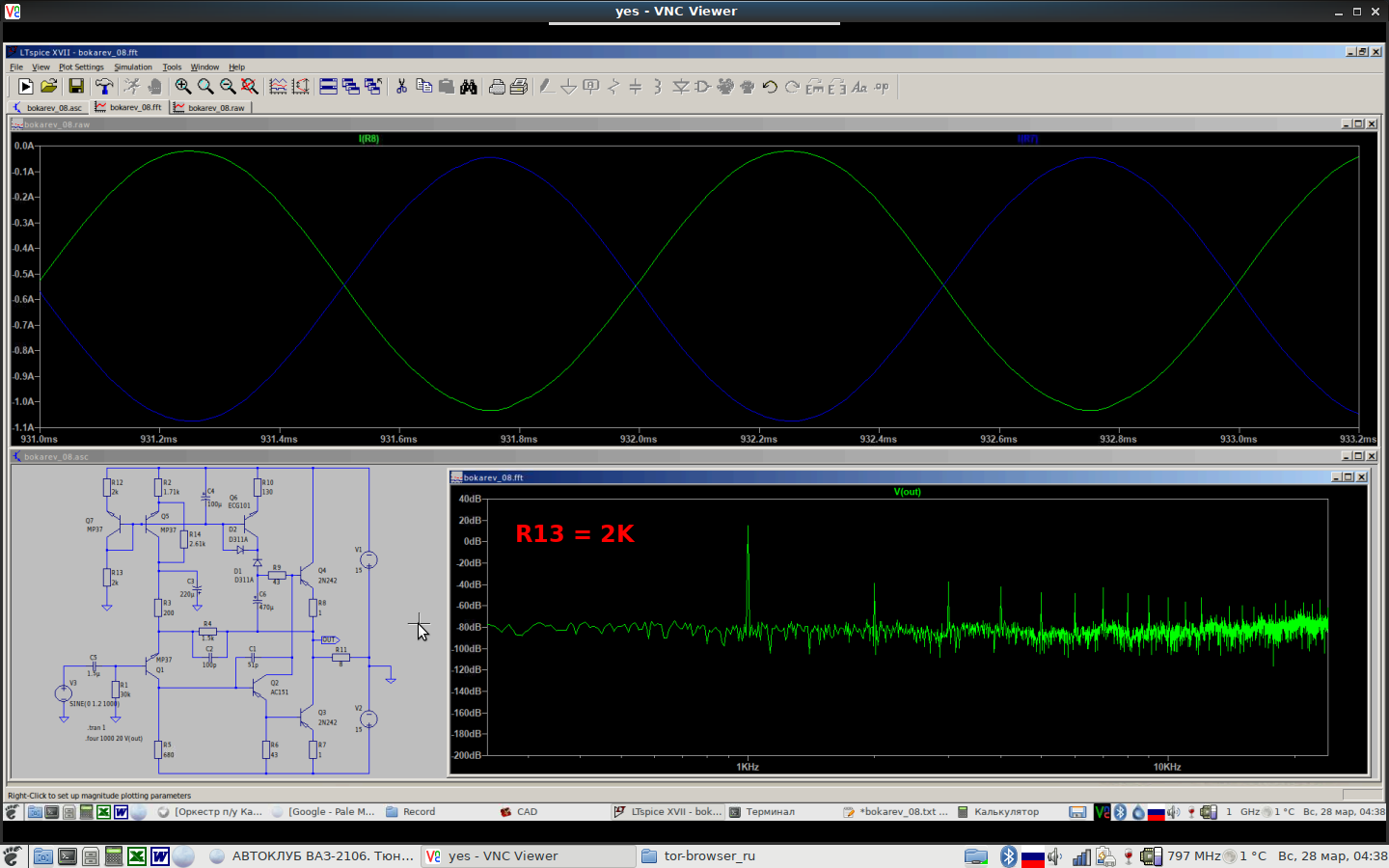Click Zoom to fit icon with red cross
Image resolution: width=1389 pixels, height=868 pixels.
pos(250,87)
